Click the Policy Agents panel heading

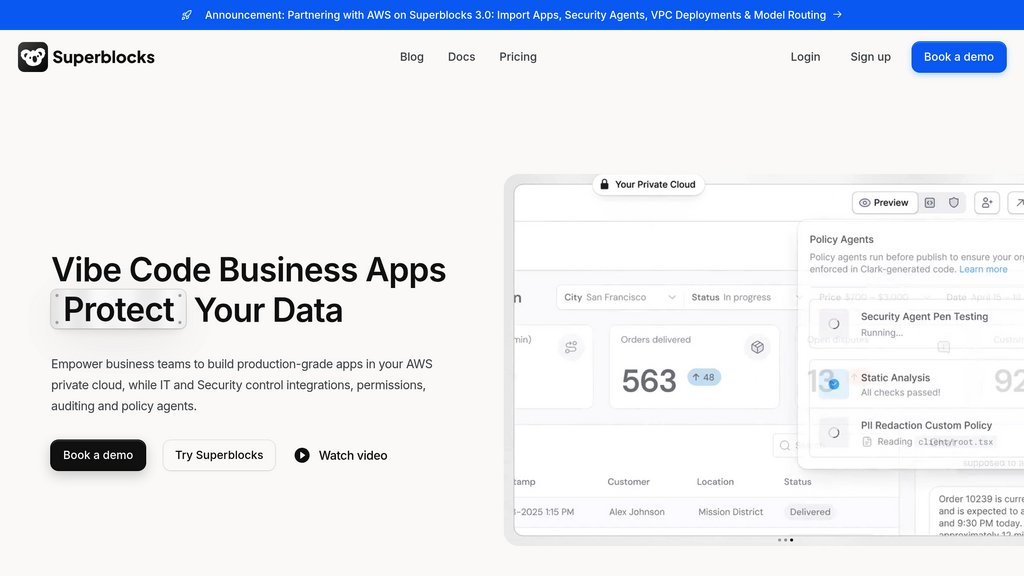[841, 240]
